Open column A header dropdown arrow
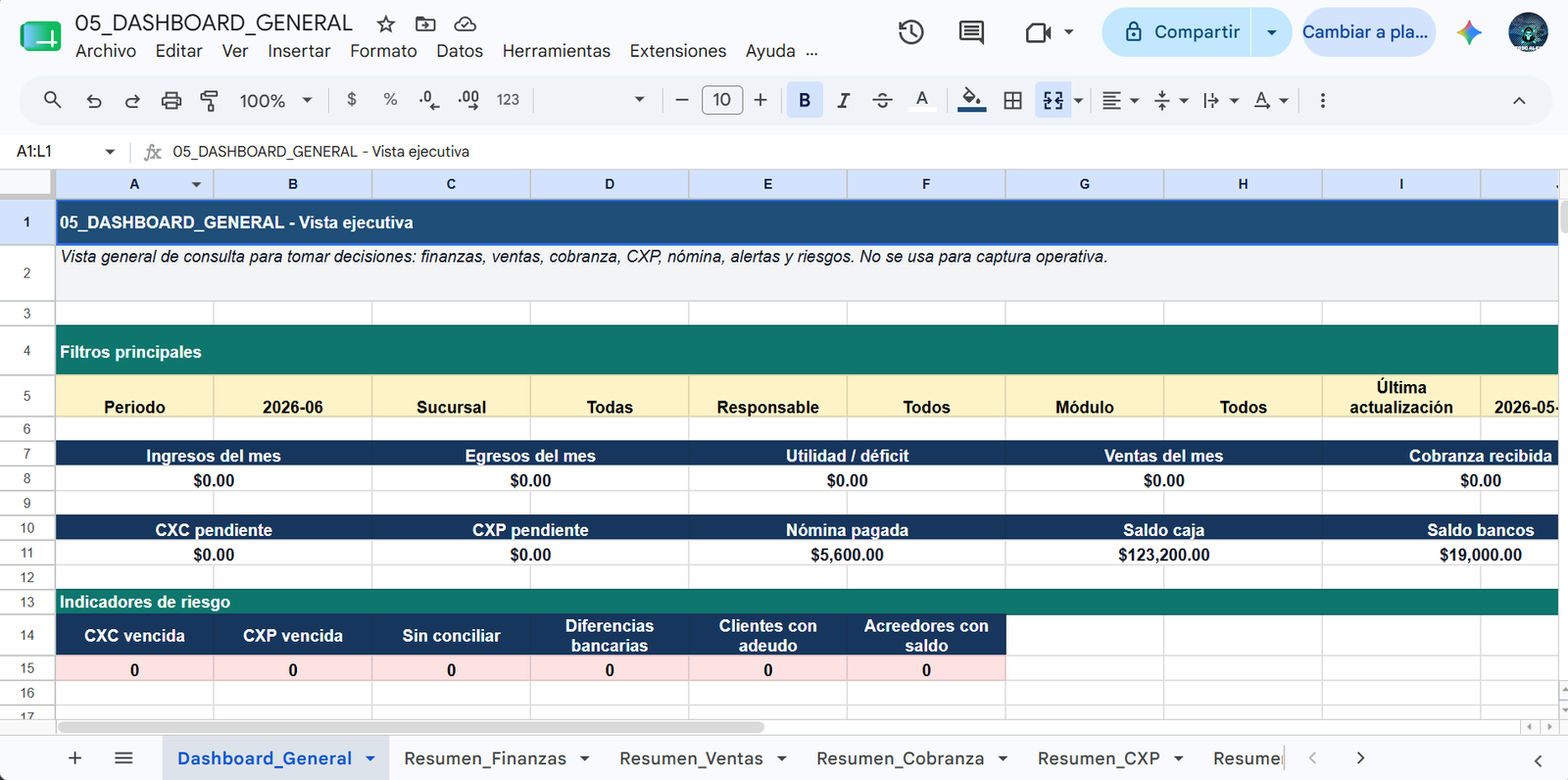 tap(196, 184)
